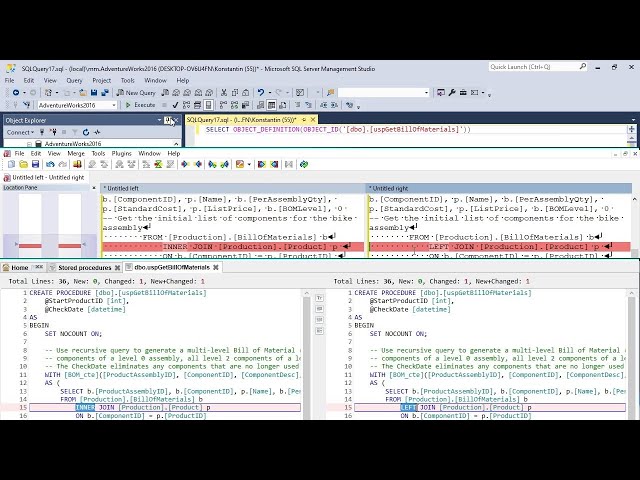Select Untitled left - Untitled right tab
The width and height of the screenshot is (640, 480).
44,178
